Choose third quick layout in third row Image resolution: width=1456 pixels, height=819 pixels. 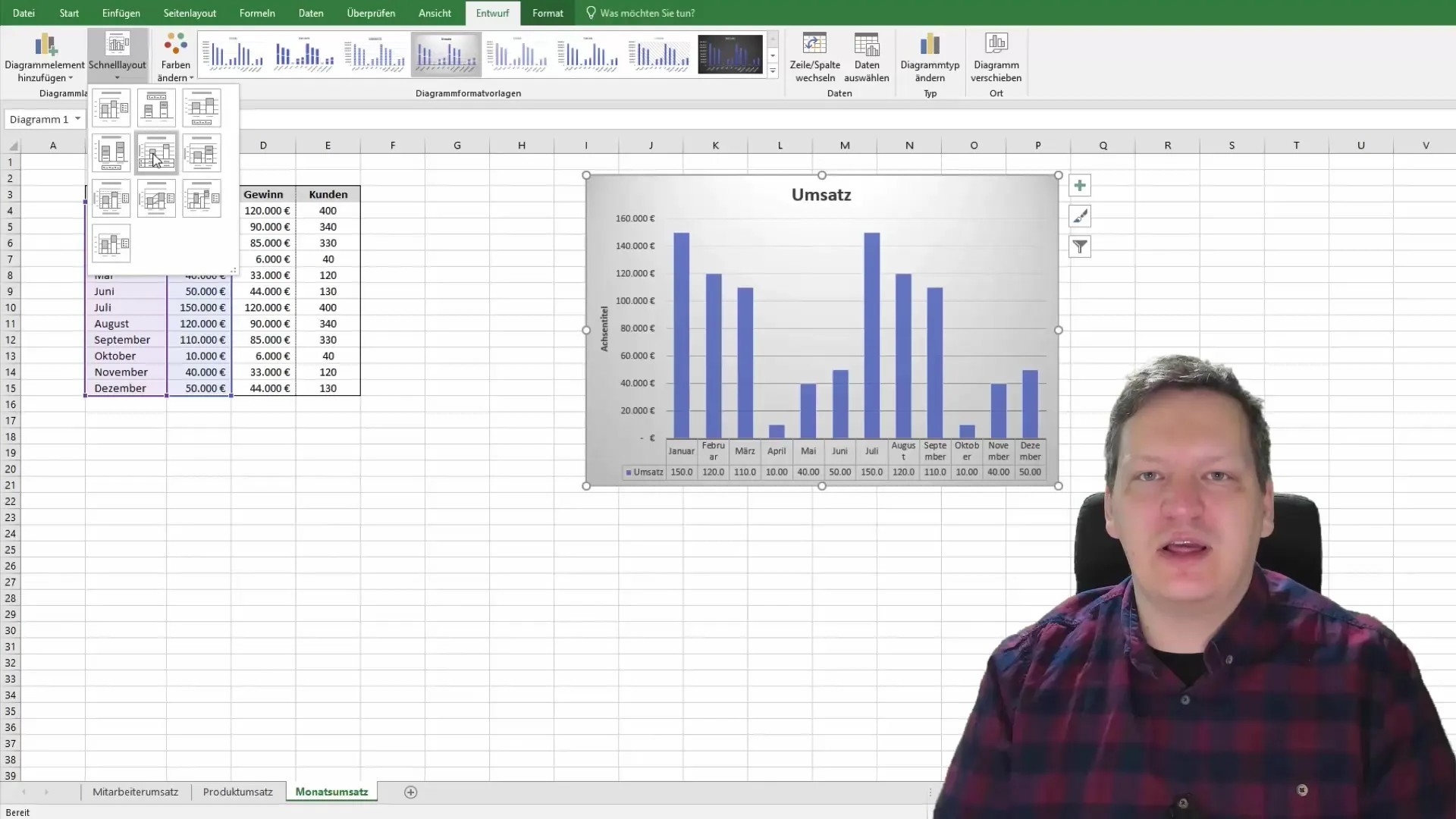(202, 199)
